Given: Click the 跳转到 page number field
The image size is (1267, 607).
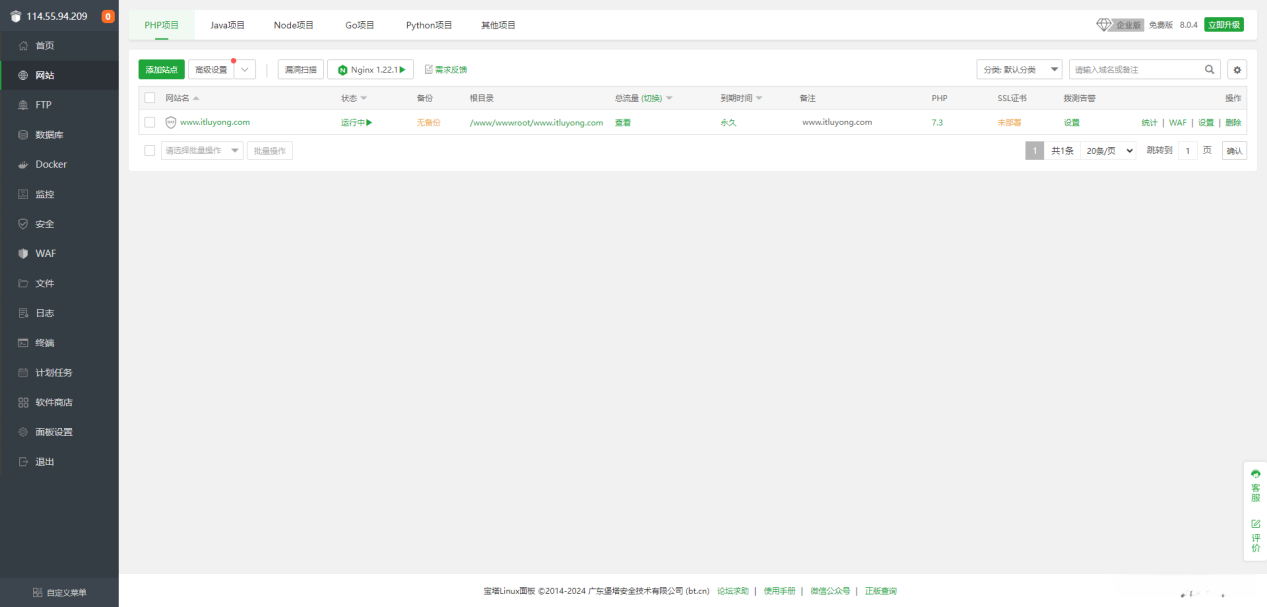Looking at the screenshot, I should [1187, 151].
